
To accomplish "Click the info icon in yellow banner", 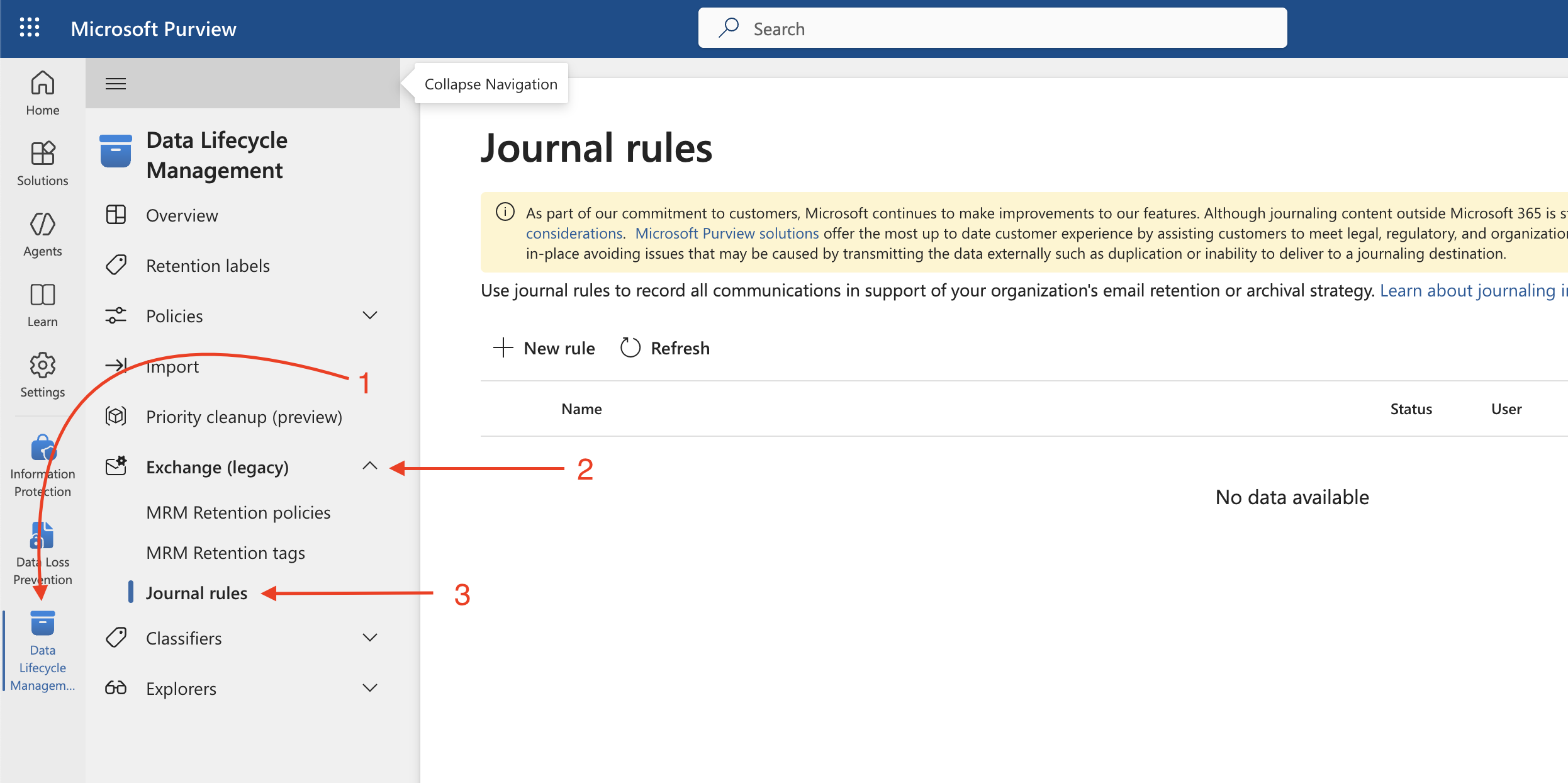I will 505,212.
